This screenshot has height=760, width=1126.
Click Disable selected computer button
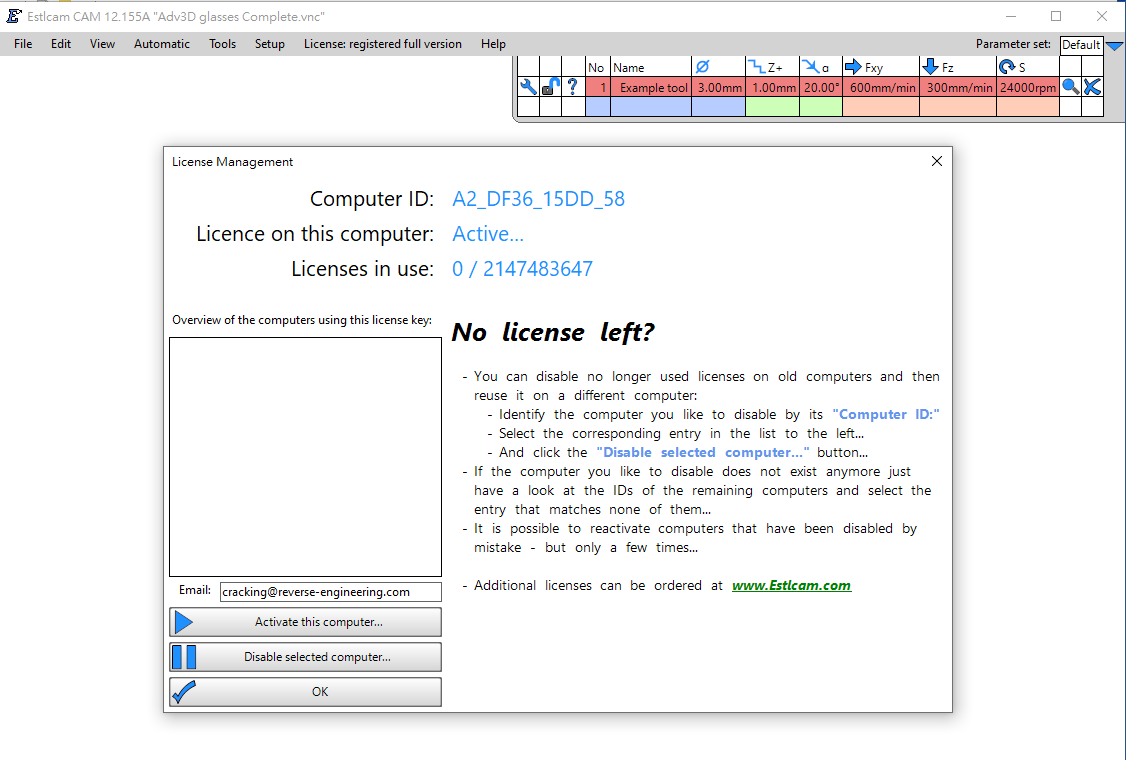(305, 657)
